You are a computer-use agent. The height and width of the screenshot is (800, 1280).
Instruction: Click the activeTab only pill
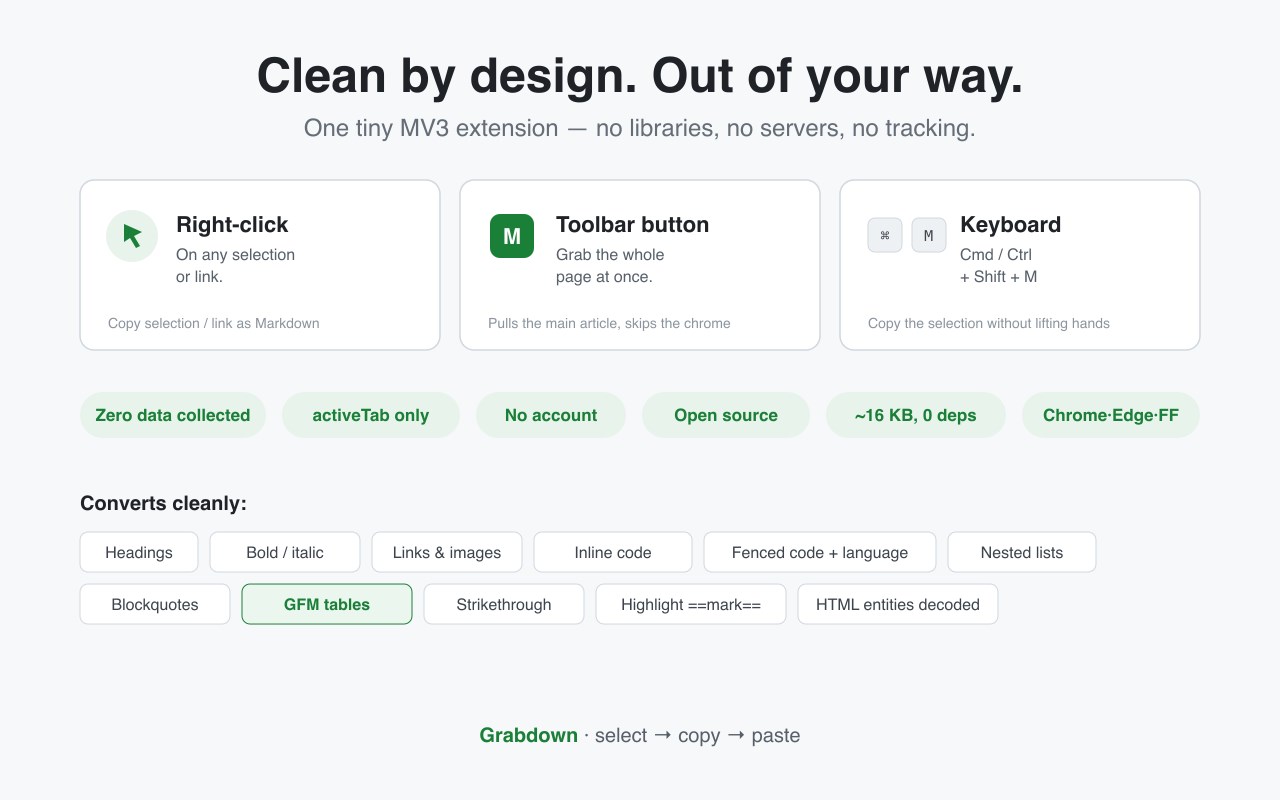[x=371, y=415]
